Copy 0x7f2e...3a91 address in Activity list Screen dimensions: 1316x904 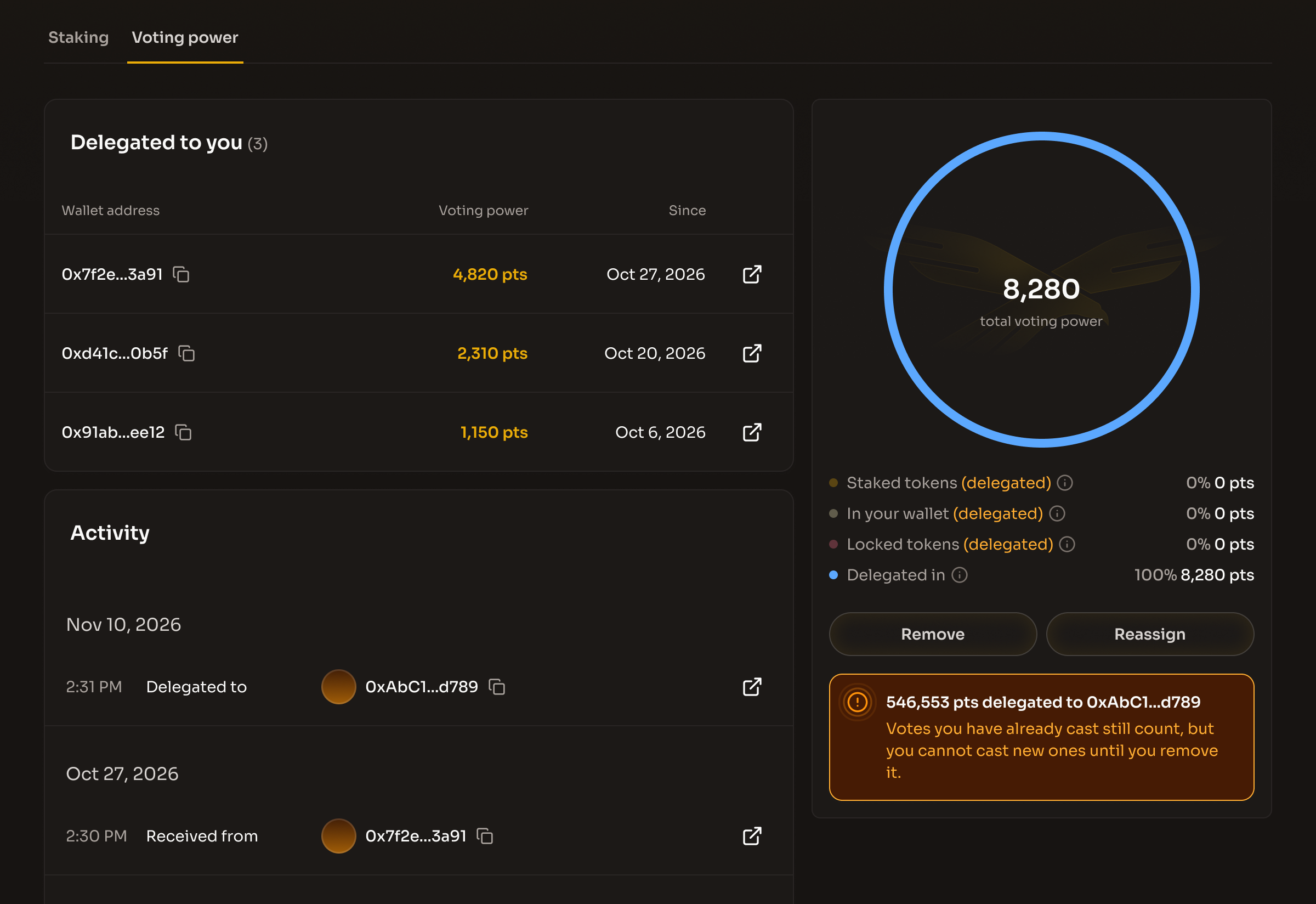[485, 837]
